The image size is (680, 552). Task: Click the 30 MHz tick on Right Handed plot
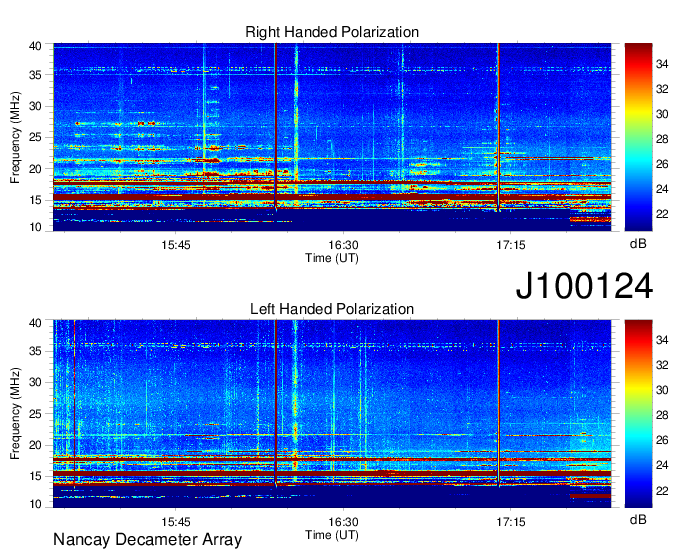pos(35,106)
